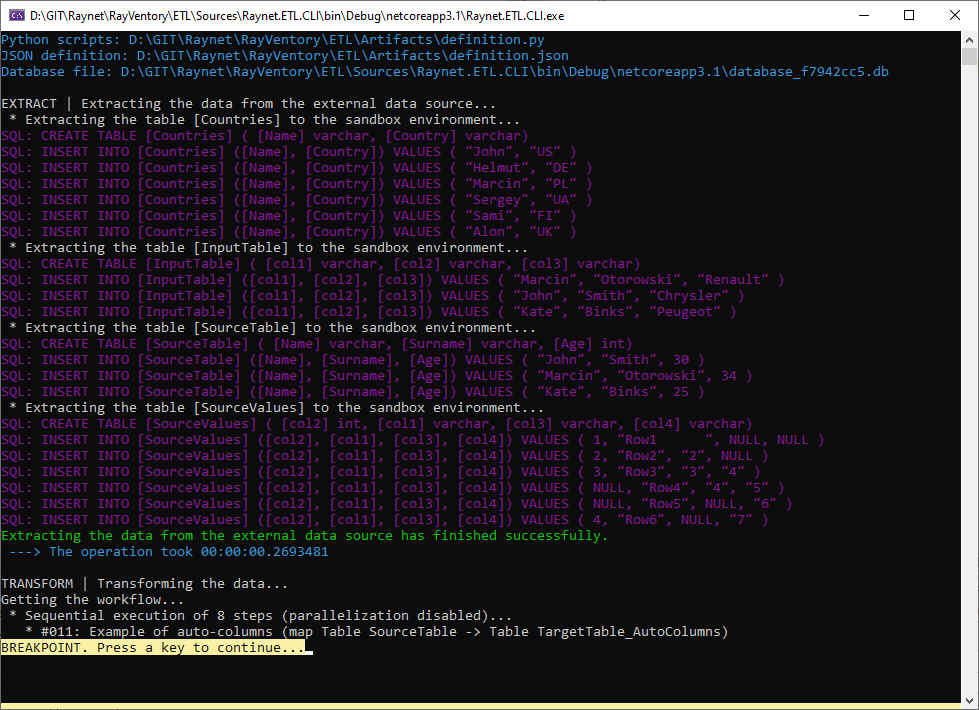Image resolution: width=979 pixels, height=710 pixels.
Task: Close the Raynet.ETL.CLI.exe window
Action: pos(955,14)
